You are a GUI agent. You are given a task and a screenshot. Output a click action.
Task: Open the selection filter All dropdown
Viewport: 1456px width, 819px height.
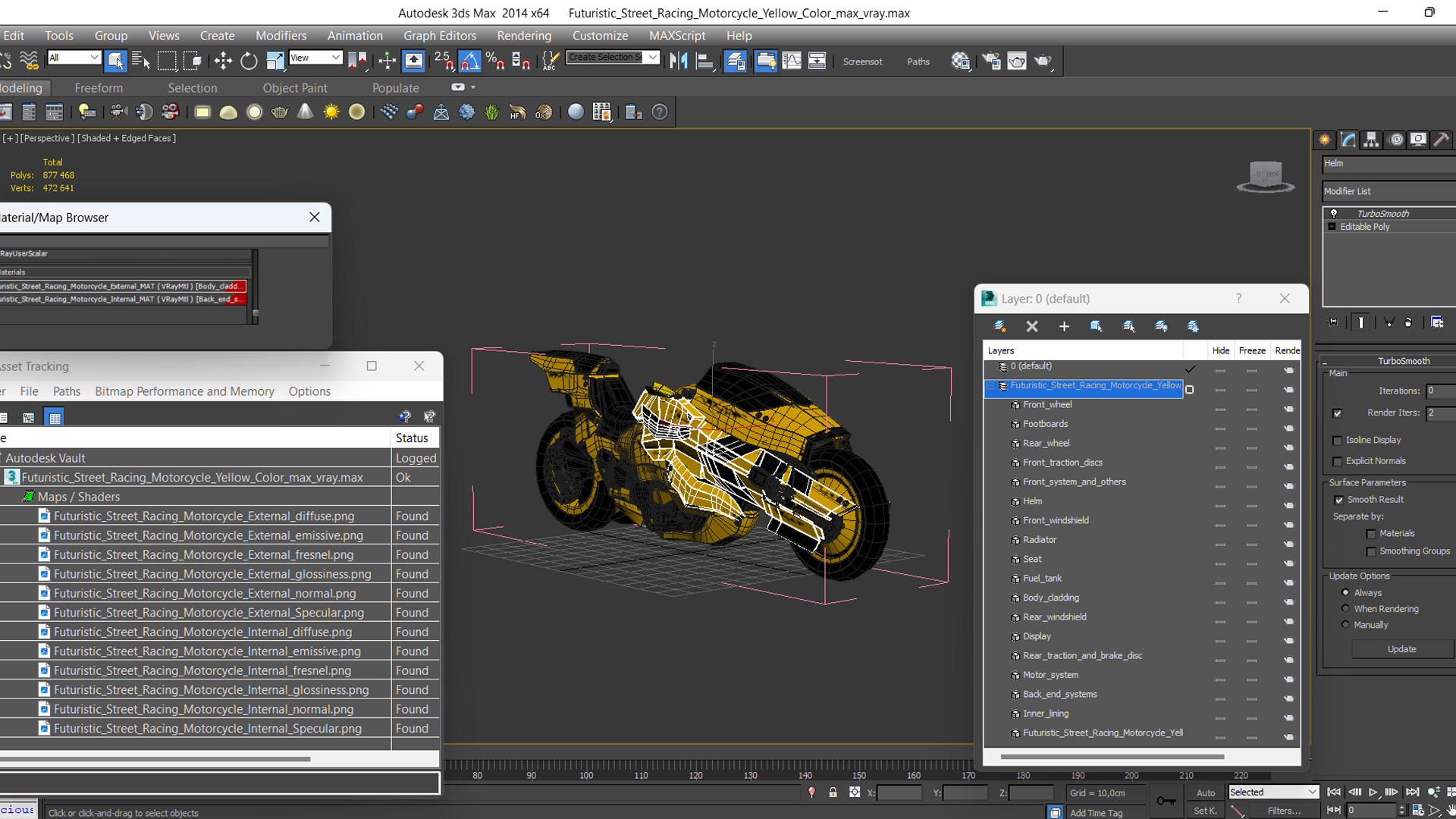click(74, 58)
